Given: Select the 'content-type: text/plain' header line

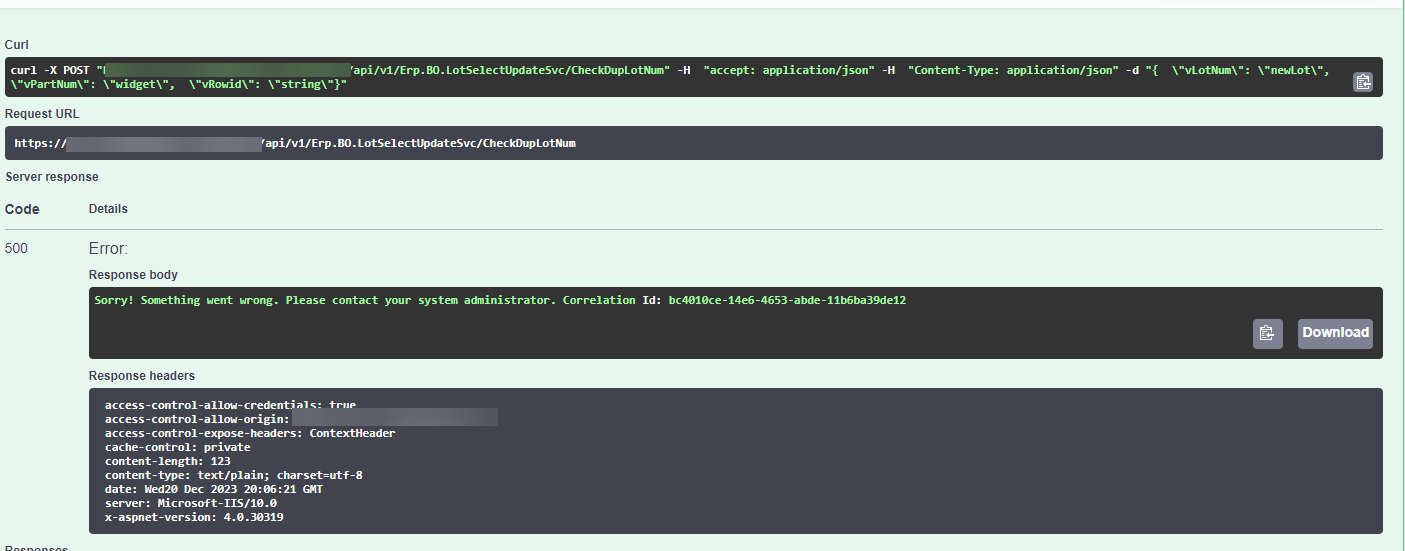Looking at the screenshot, I should pyautogui.click(x=234, y=475).
